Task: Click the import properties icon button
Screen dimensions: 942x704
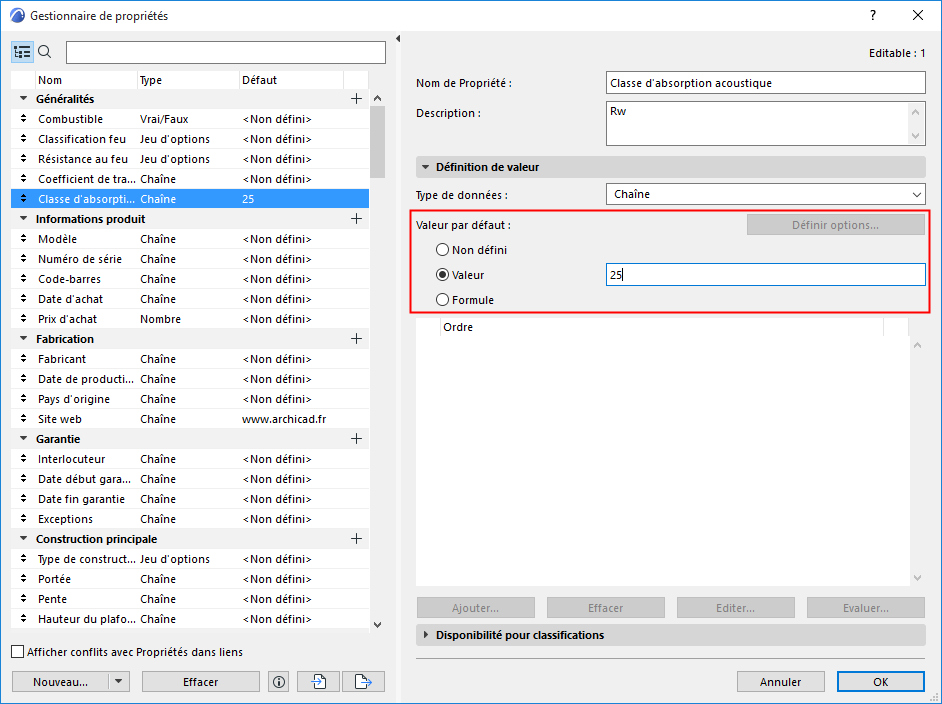Action: (318, 682)
